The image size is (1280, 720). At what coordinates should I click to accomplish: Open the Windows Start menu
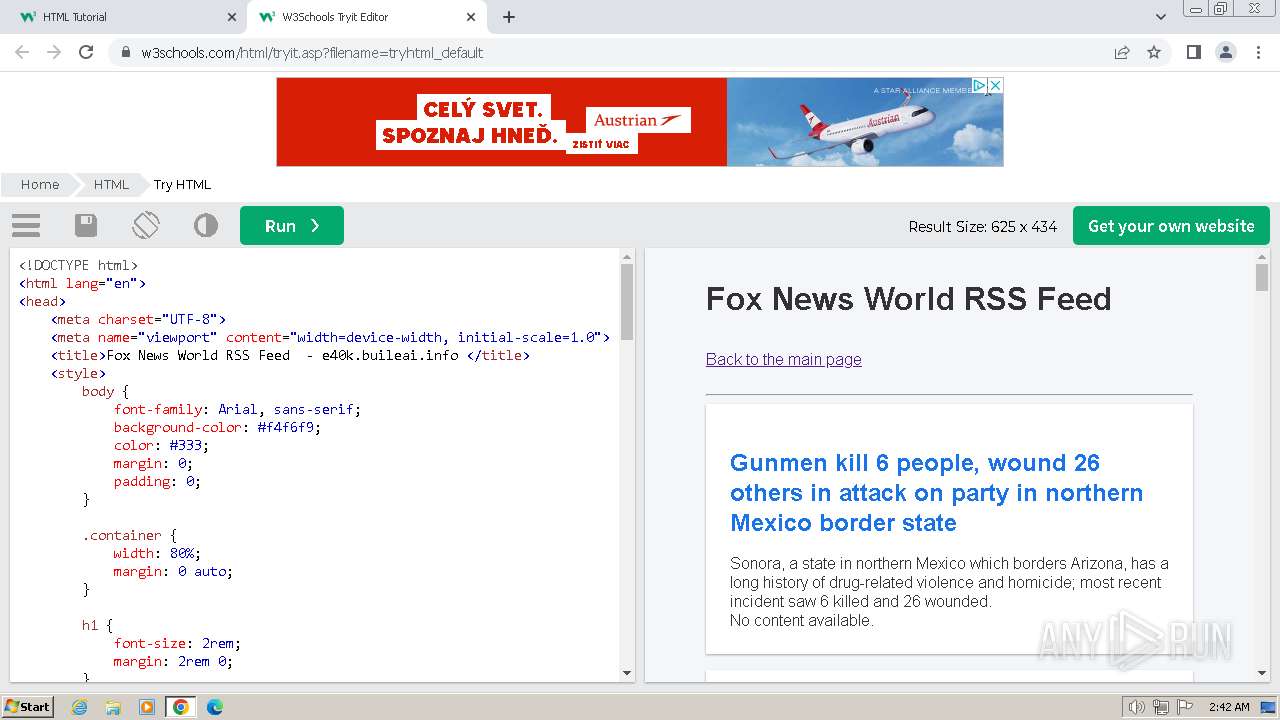point(27,706)
